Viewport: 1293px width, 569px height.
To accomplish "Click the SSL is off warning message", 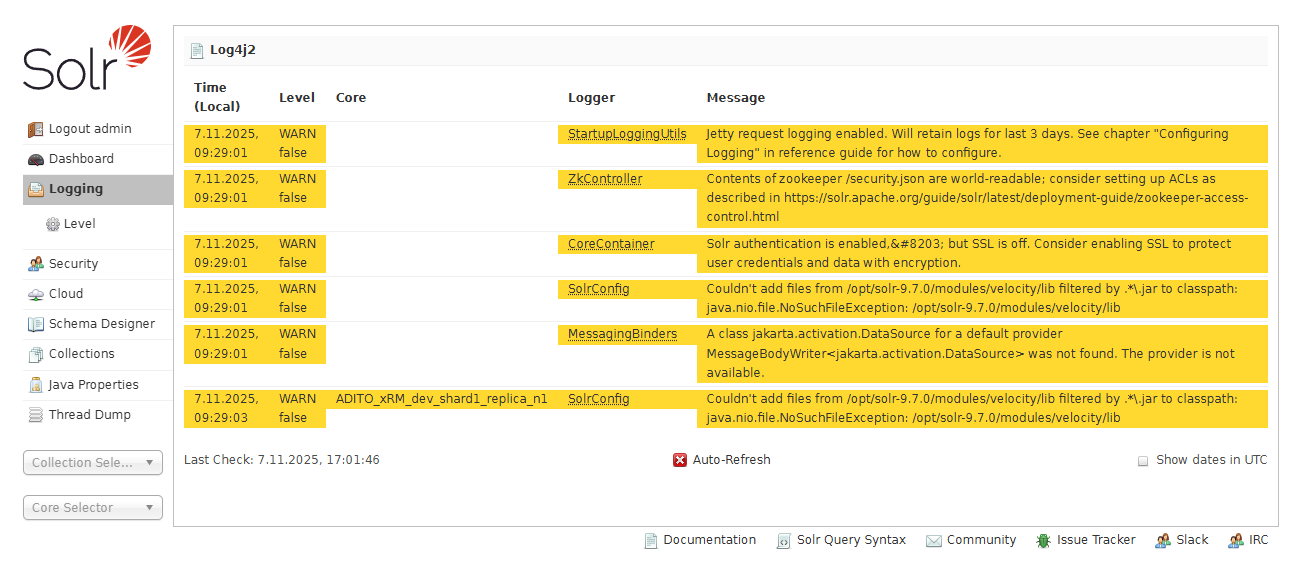I will coord(982,253).
